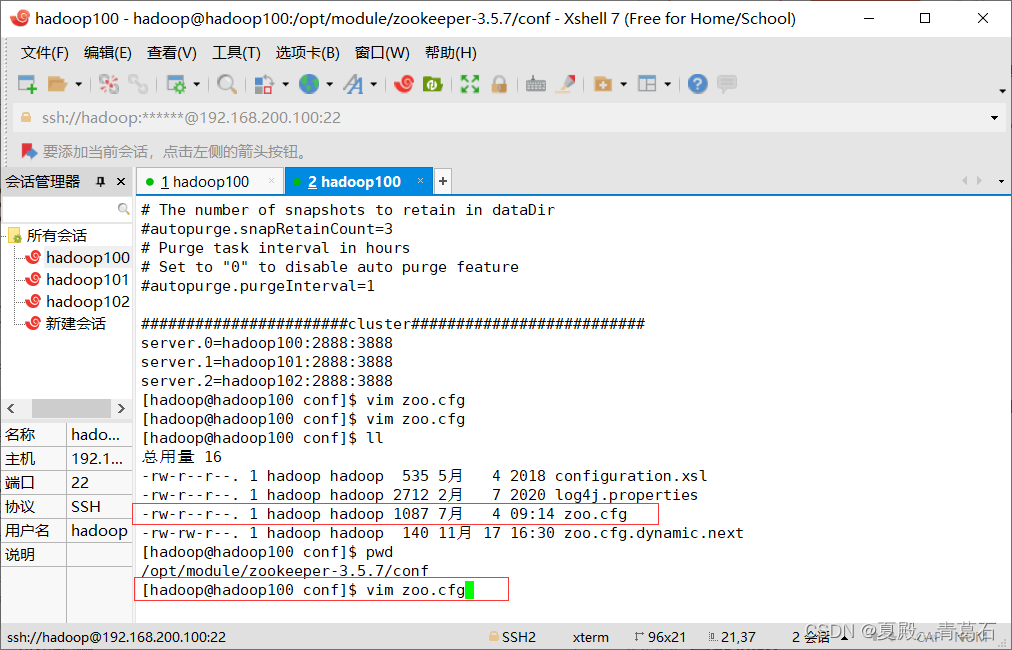The image size is (1012, 650).
Task: Close the session manager panel
Action: point(121,182)
